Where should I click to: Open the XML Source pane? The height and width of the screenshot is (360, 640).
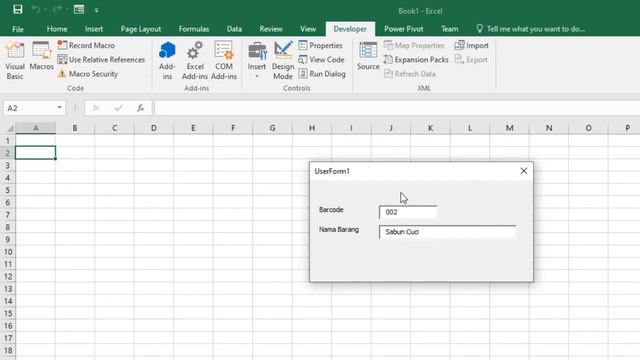368,56
